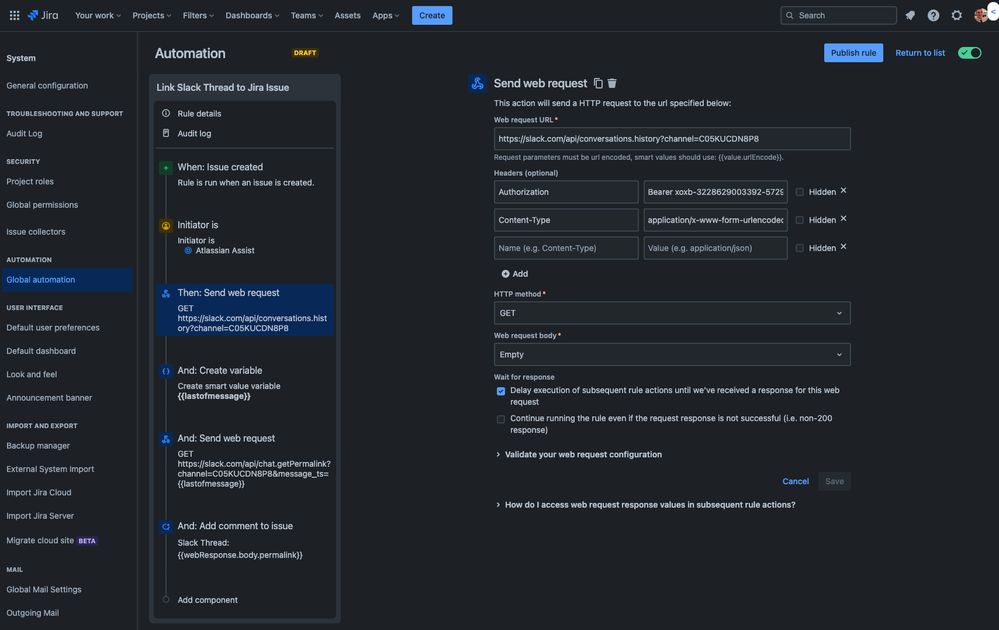Click the Web request URL field
The image size is (999, 630).
point(672,138)
